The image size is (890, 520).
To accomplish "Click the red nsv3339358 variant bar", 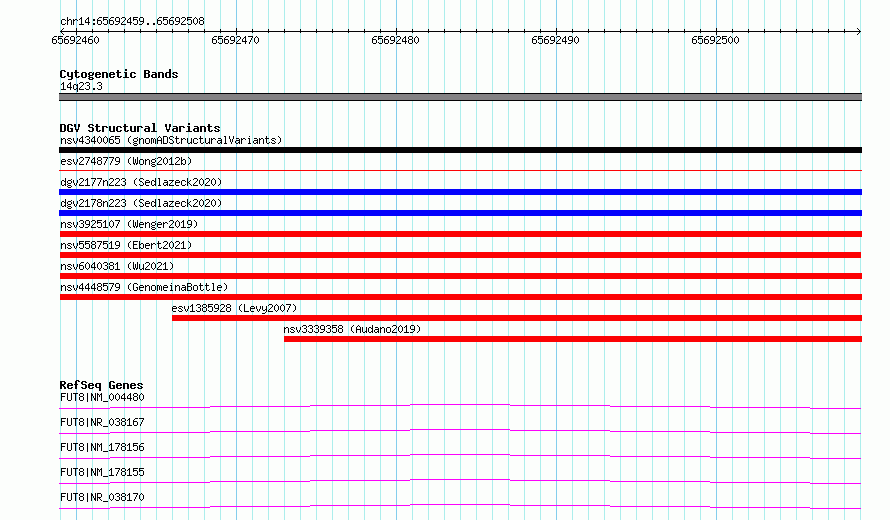I will (573, 339).
